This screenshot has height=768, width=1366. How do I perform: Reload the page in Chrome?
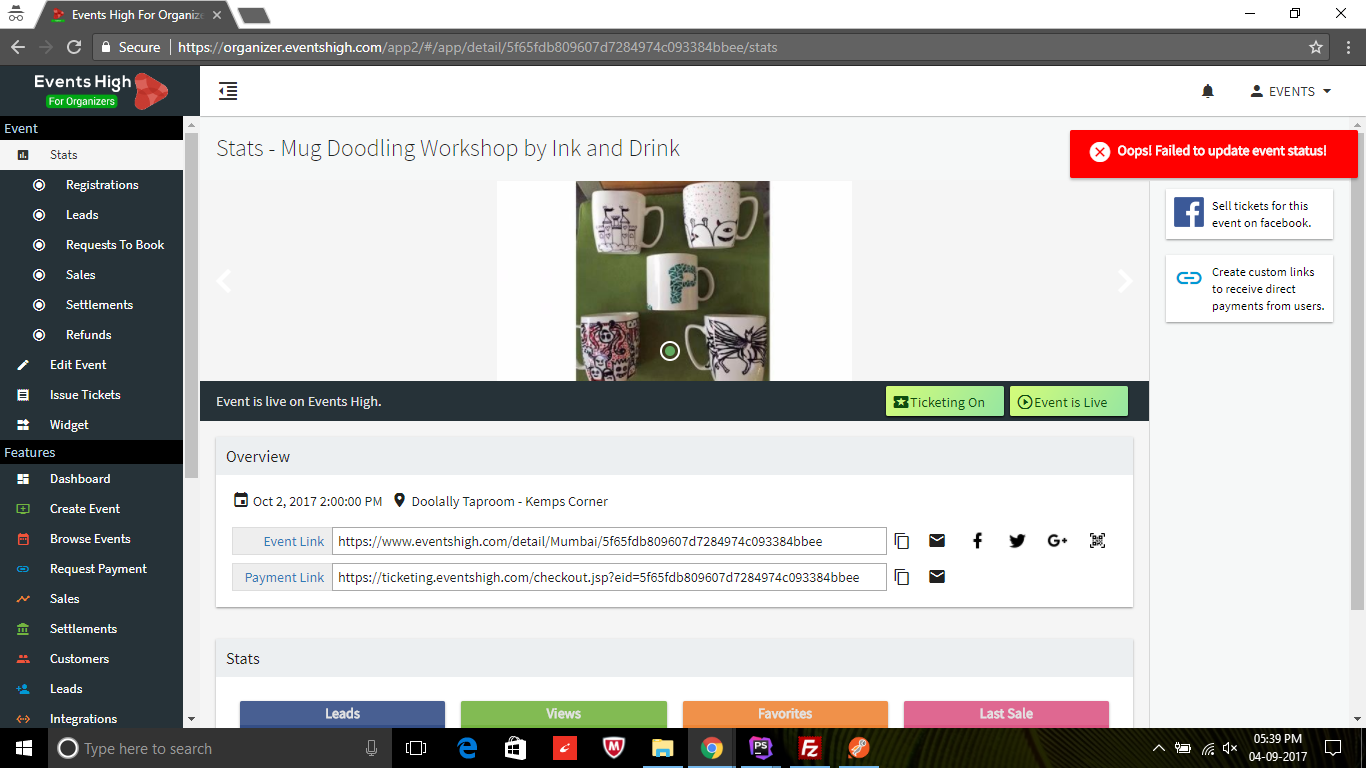[74, 47]
